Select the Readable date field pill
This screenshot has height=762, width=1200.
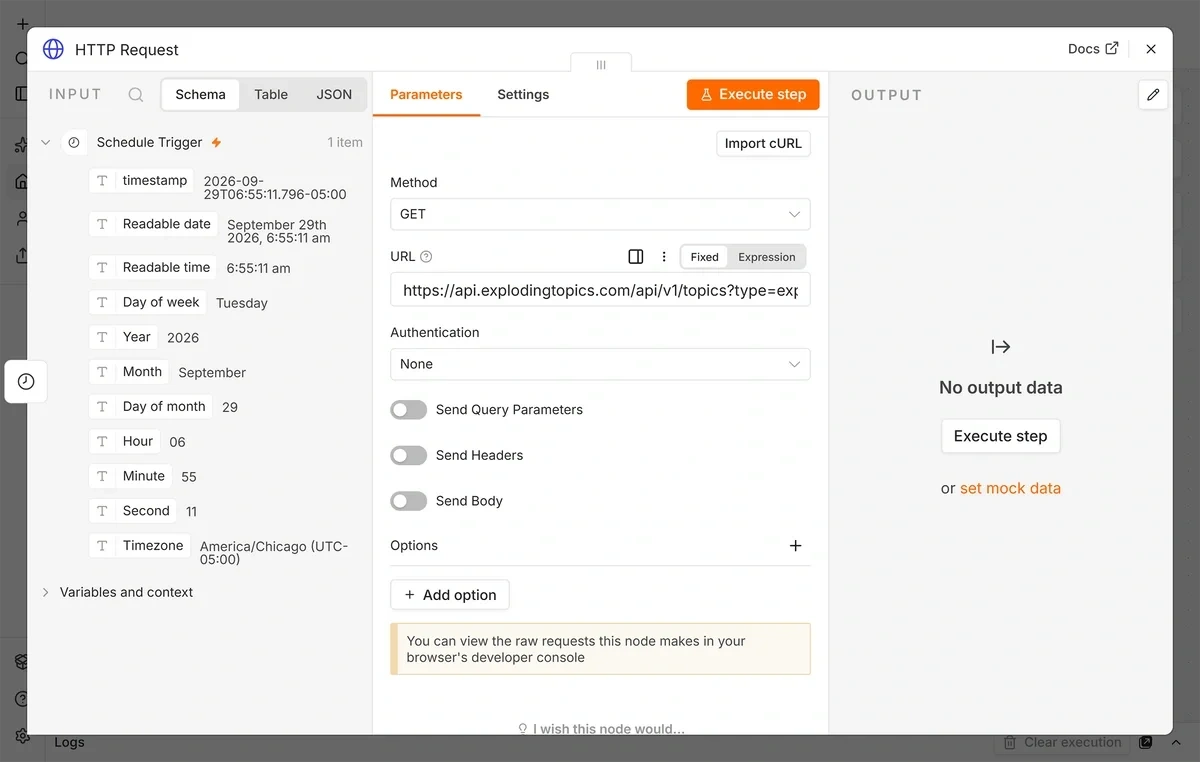[154, 224]
